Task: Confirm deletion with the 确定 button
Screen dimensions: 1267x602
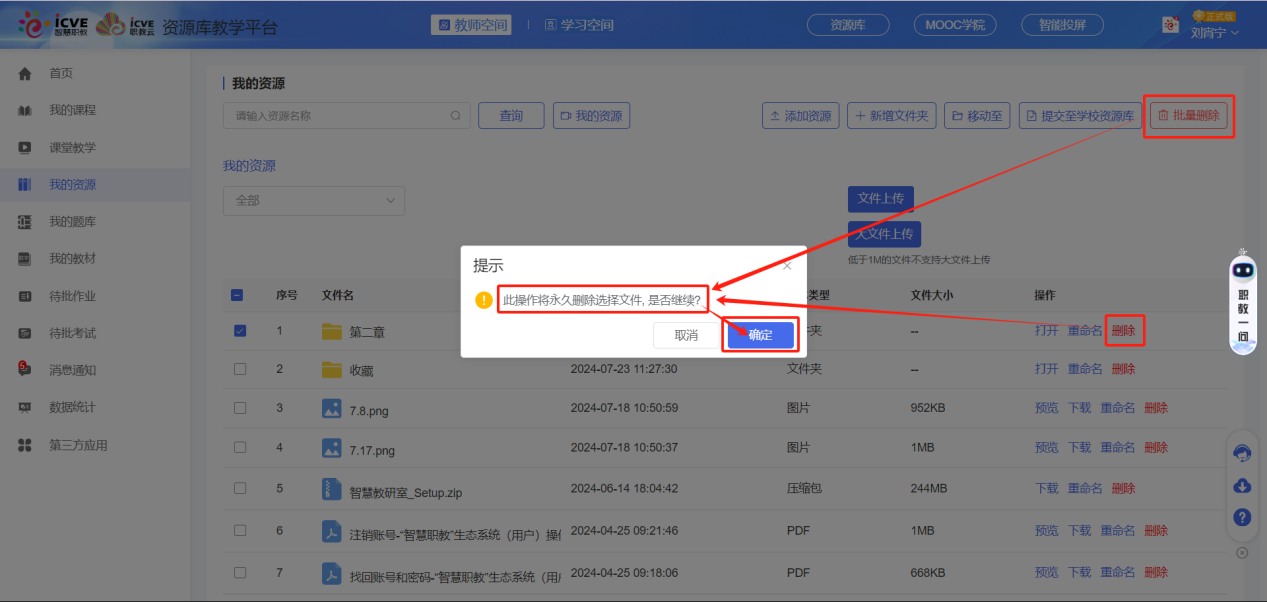Action: pos(760,335)
